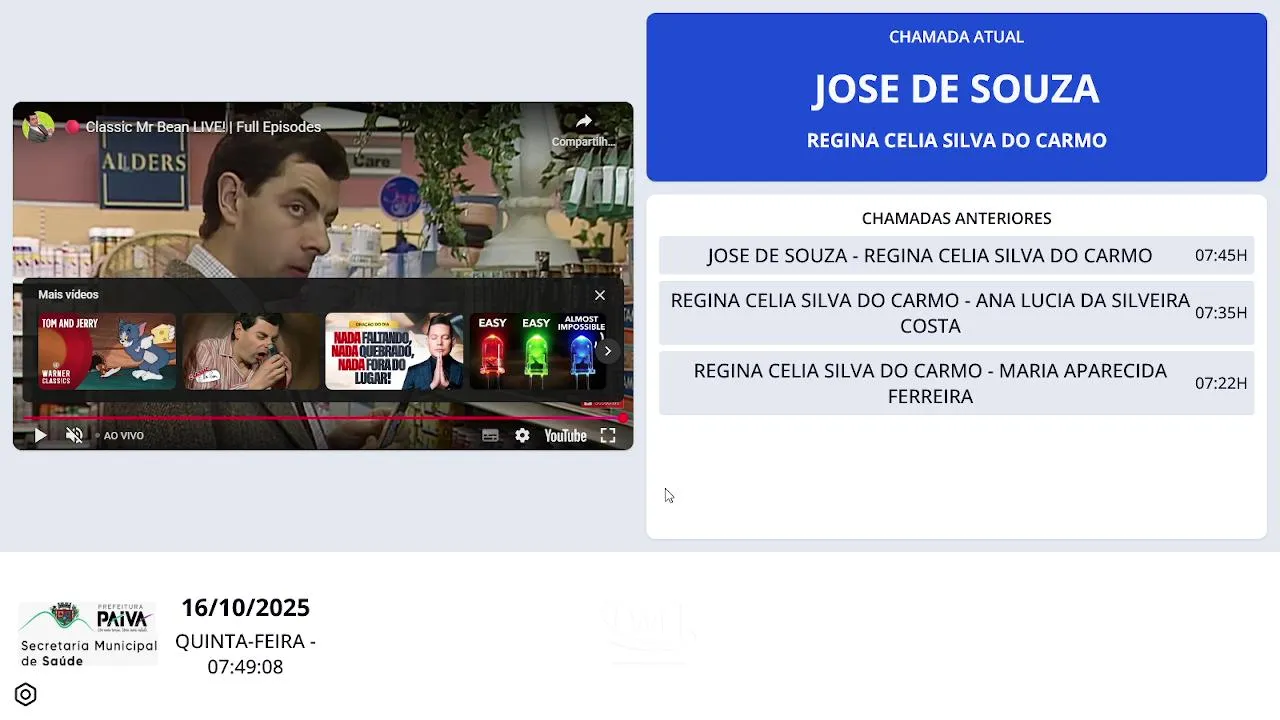
Task: Click the date 16/10/2025
Action: (245, 608)
